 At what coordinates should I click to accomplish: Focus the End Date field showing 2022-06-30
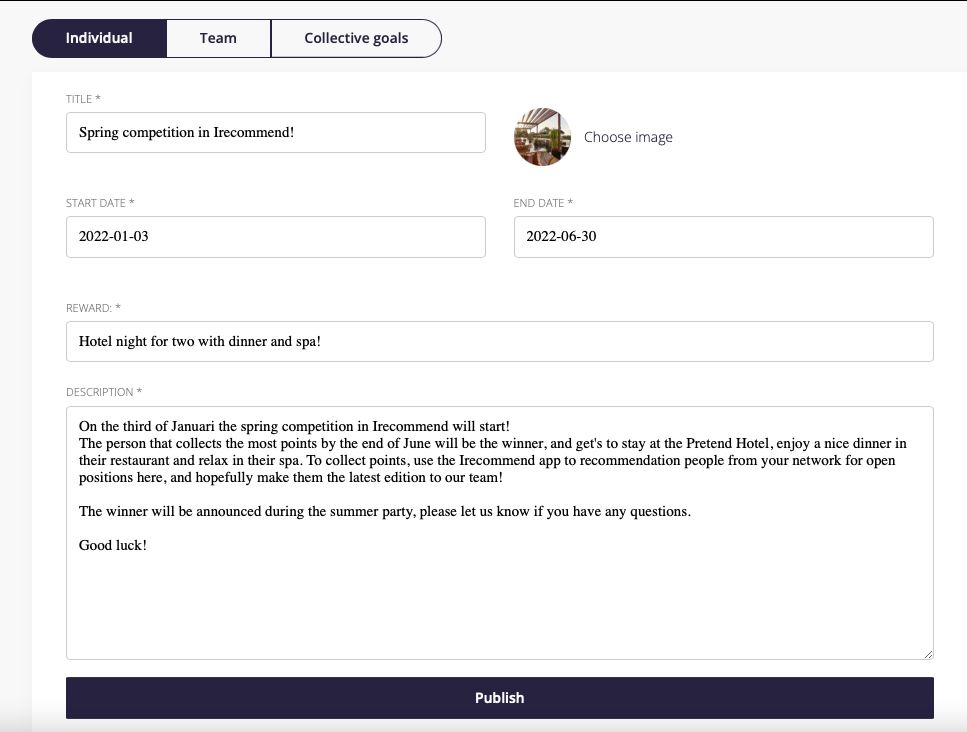click(723, 237)
